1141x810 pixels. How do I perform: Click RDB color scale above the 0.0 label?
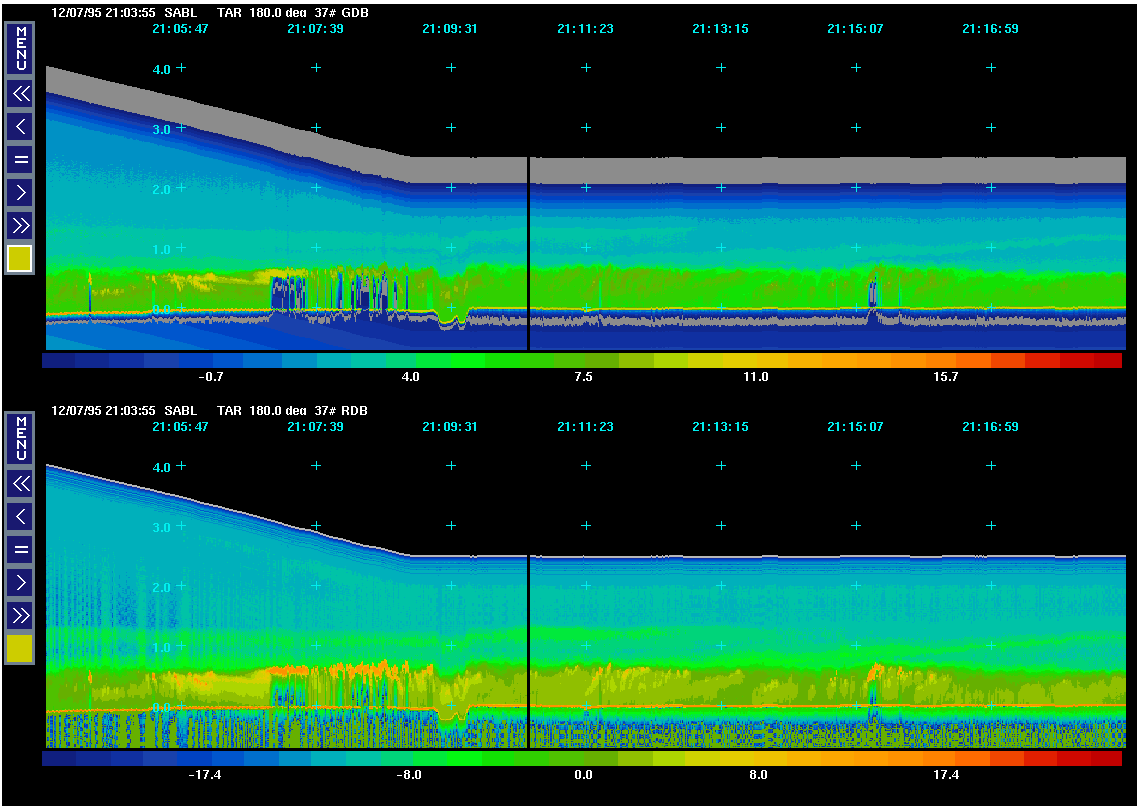point(583,759)
